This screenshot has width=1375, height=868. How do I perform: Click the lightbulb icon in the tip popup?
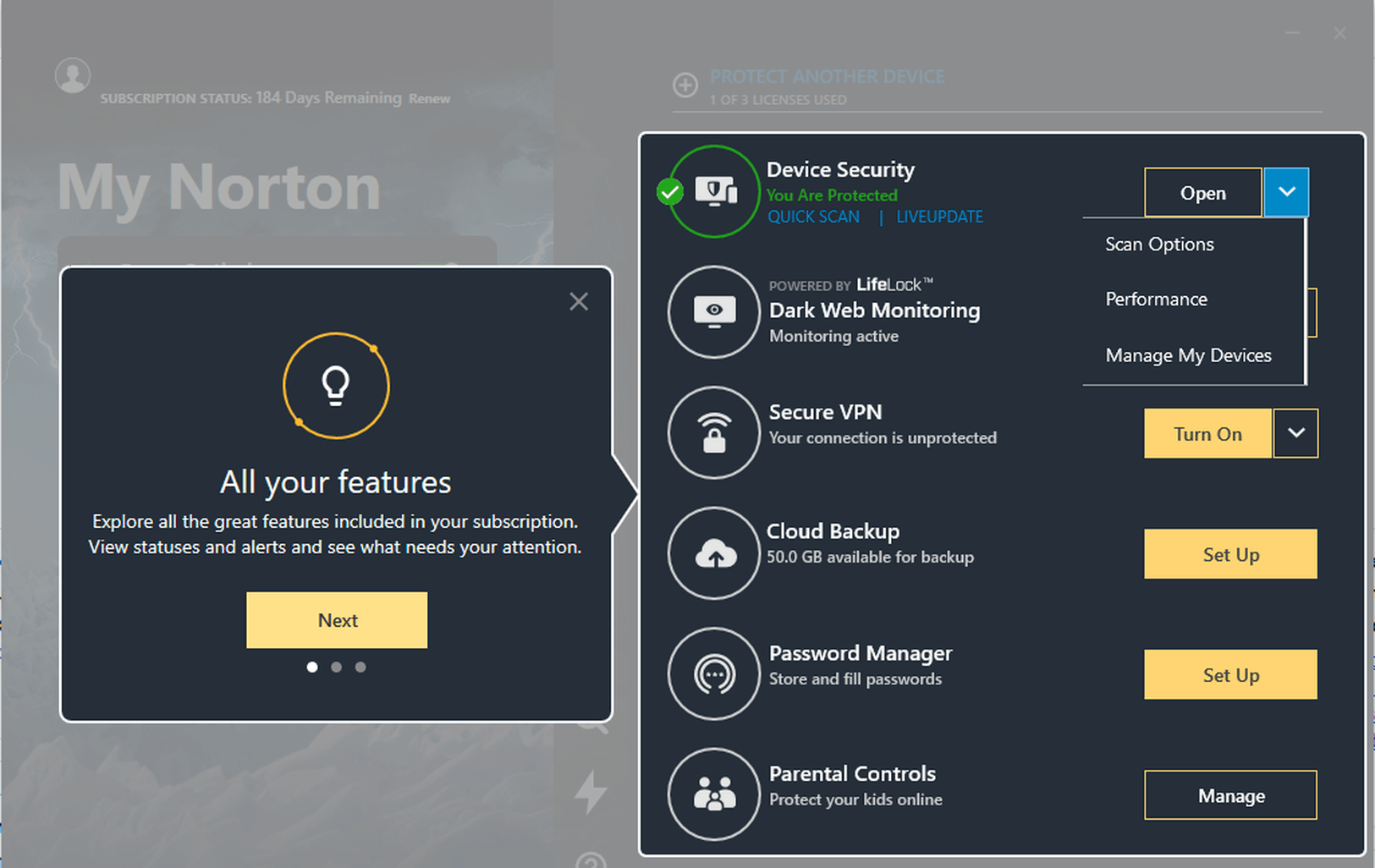click(336, 386)
